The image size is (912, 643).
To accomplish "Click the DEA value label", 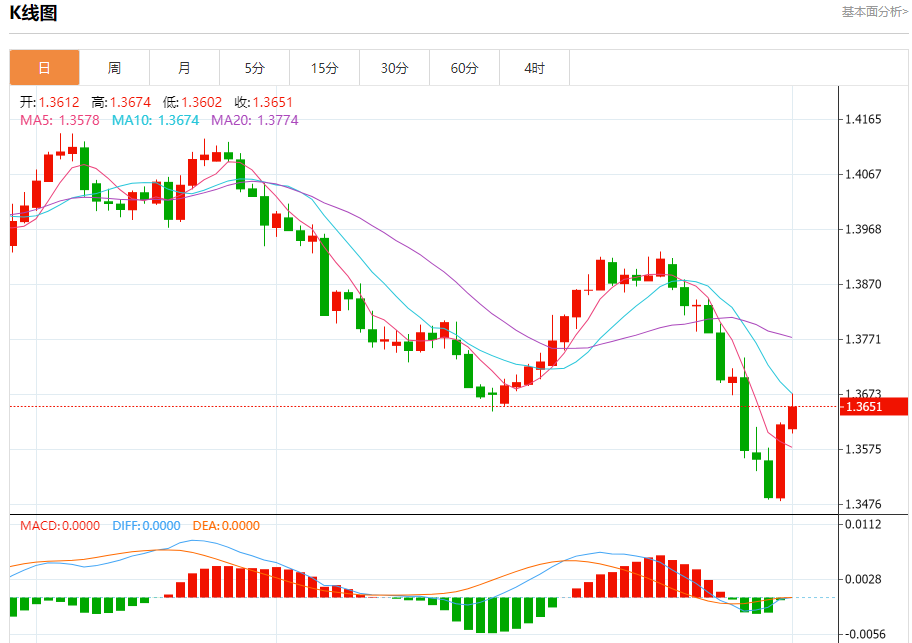I will pyautogui.click(x=225, y=525).
